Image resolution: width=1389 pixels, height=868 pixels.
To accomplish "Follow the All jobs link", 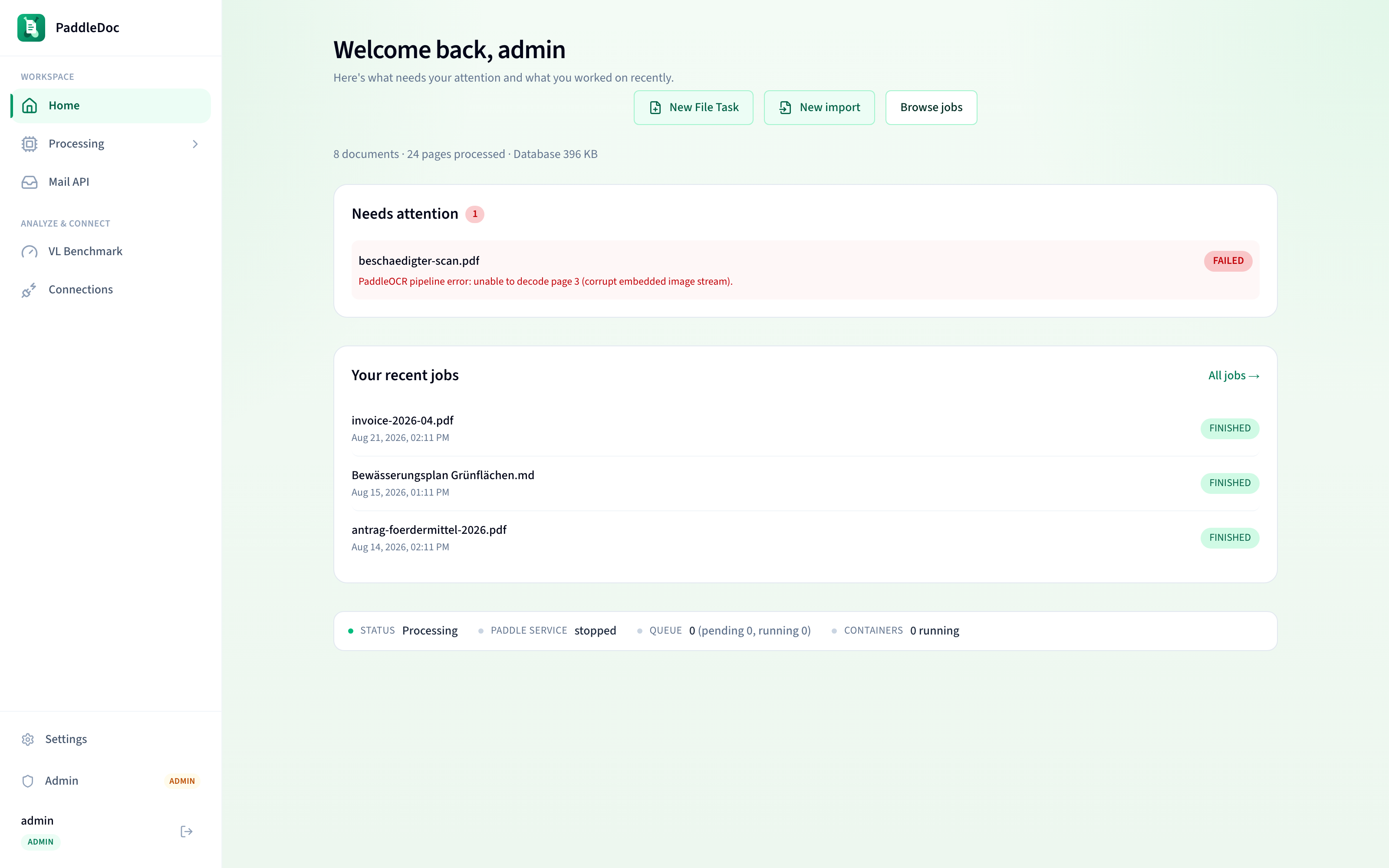I will pyautogui.click(x=1234, y=375).
